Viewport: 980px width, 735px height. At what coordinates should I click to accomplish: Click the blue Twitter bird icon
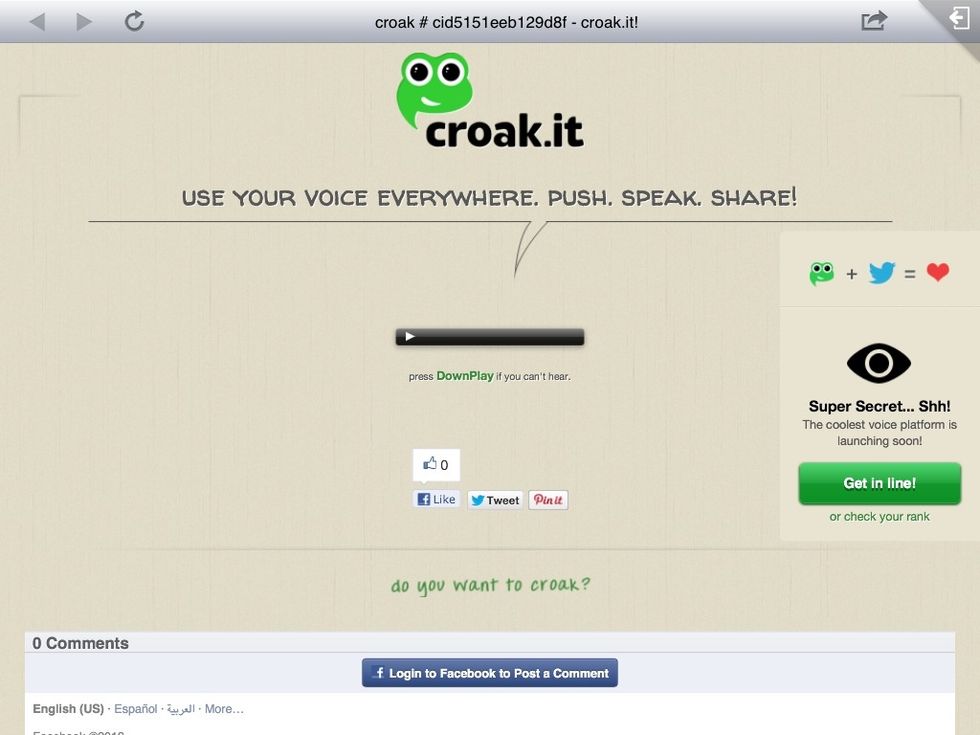tap(881, 273)
